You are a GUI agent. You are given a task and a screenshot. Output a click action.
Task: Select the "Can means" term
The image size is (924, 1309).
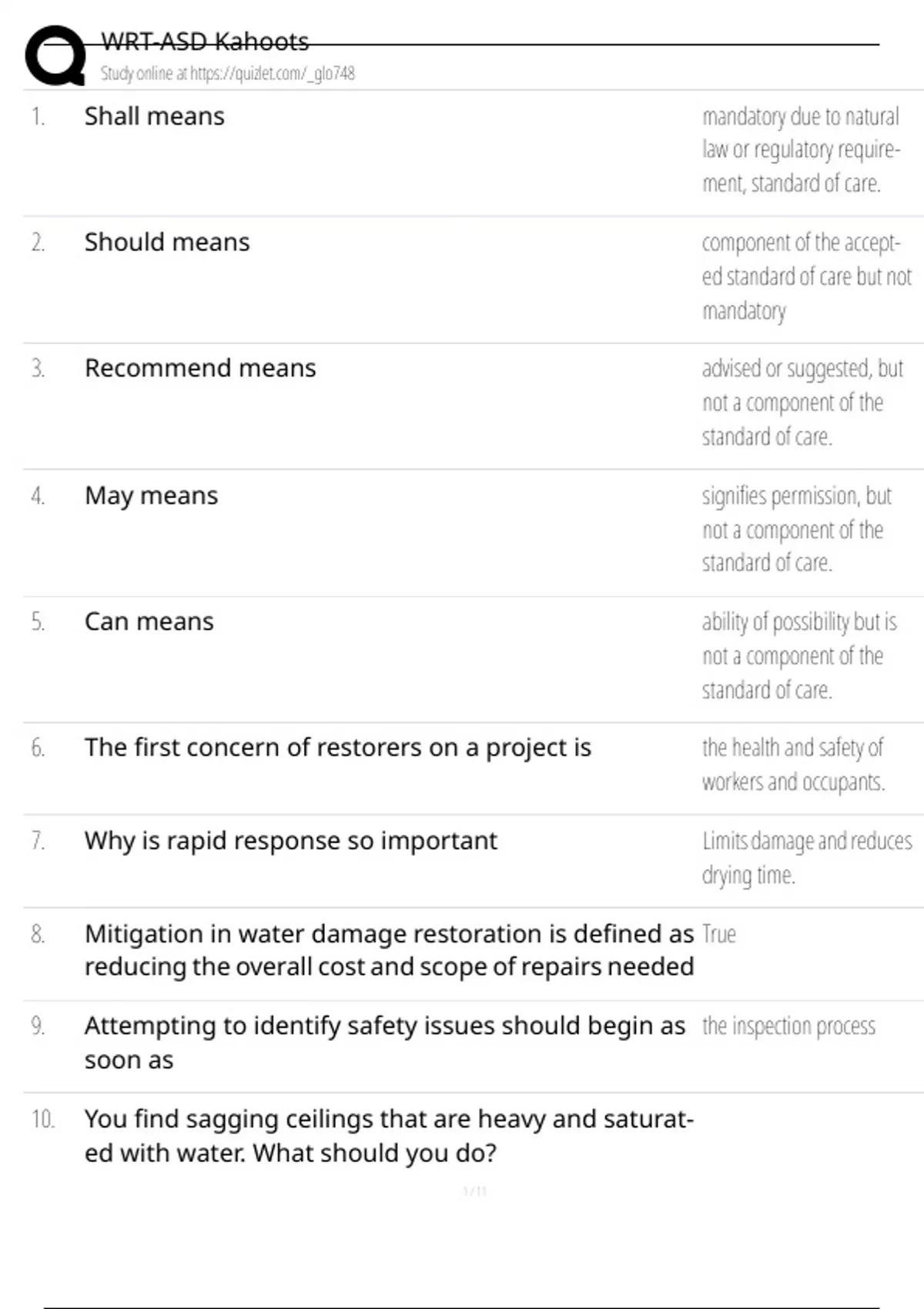click(149, 621)
